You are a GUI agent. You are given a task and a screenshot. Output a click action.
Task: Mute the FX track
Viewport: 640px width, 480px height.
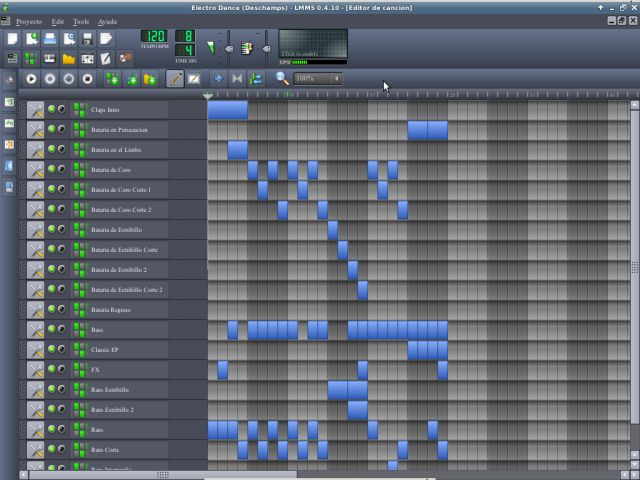(51, 369)
